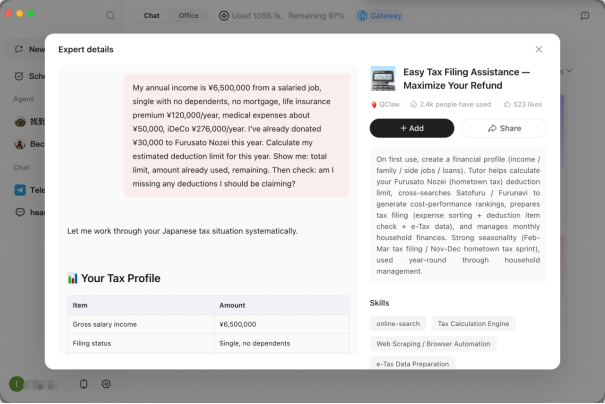Click the 523 likes thumbs-up icon
The image size is (605, 404).
pos(507,105)
